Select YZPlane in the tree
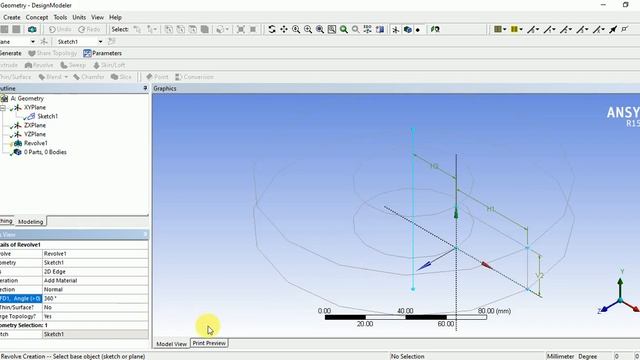 coord(35,134)
